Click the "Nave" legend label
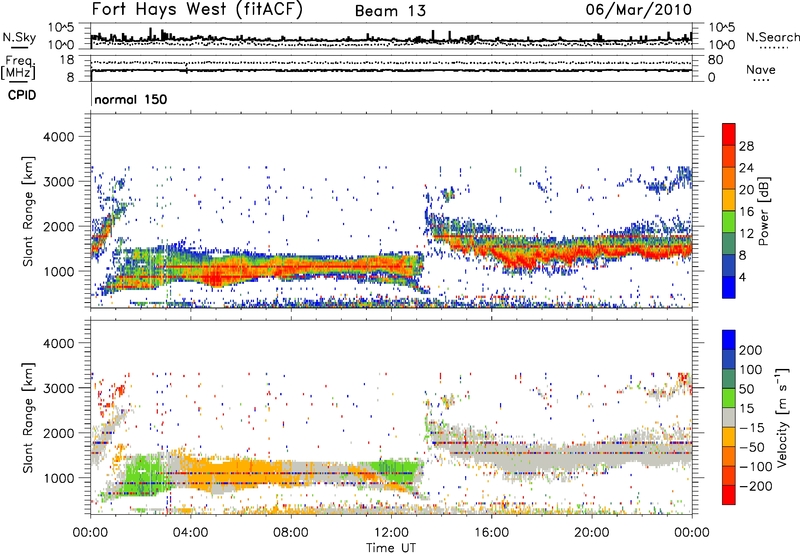 [x=761, y=70]
